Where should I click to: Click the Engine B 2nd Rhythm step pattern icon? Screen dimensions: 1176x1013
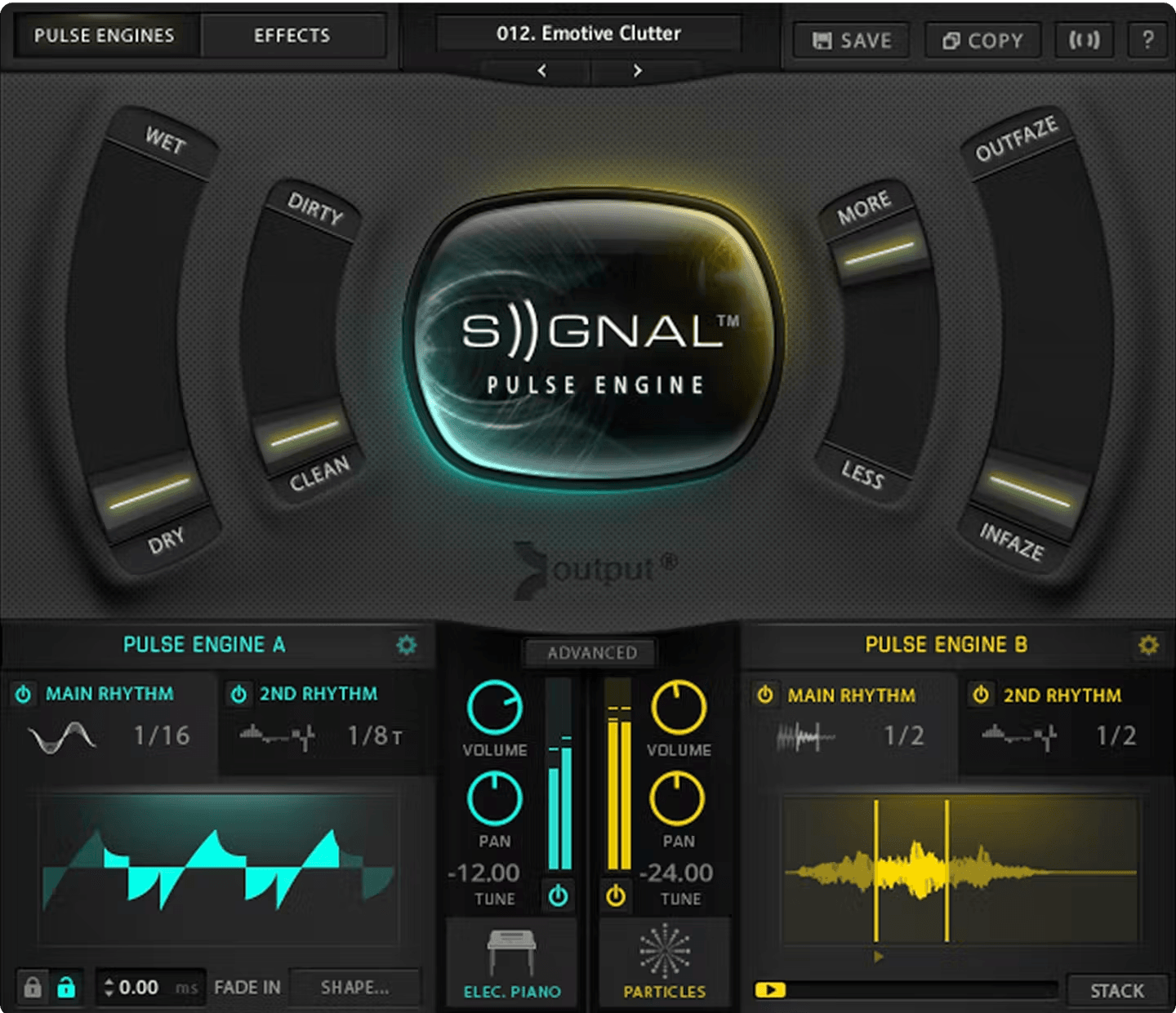tap(1019, 736)
